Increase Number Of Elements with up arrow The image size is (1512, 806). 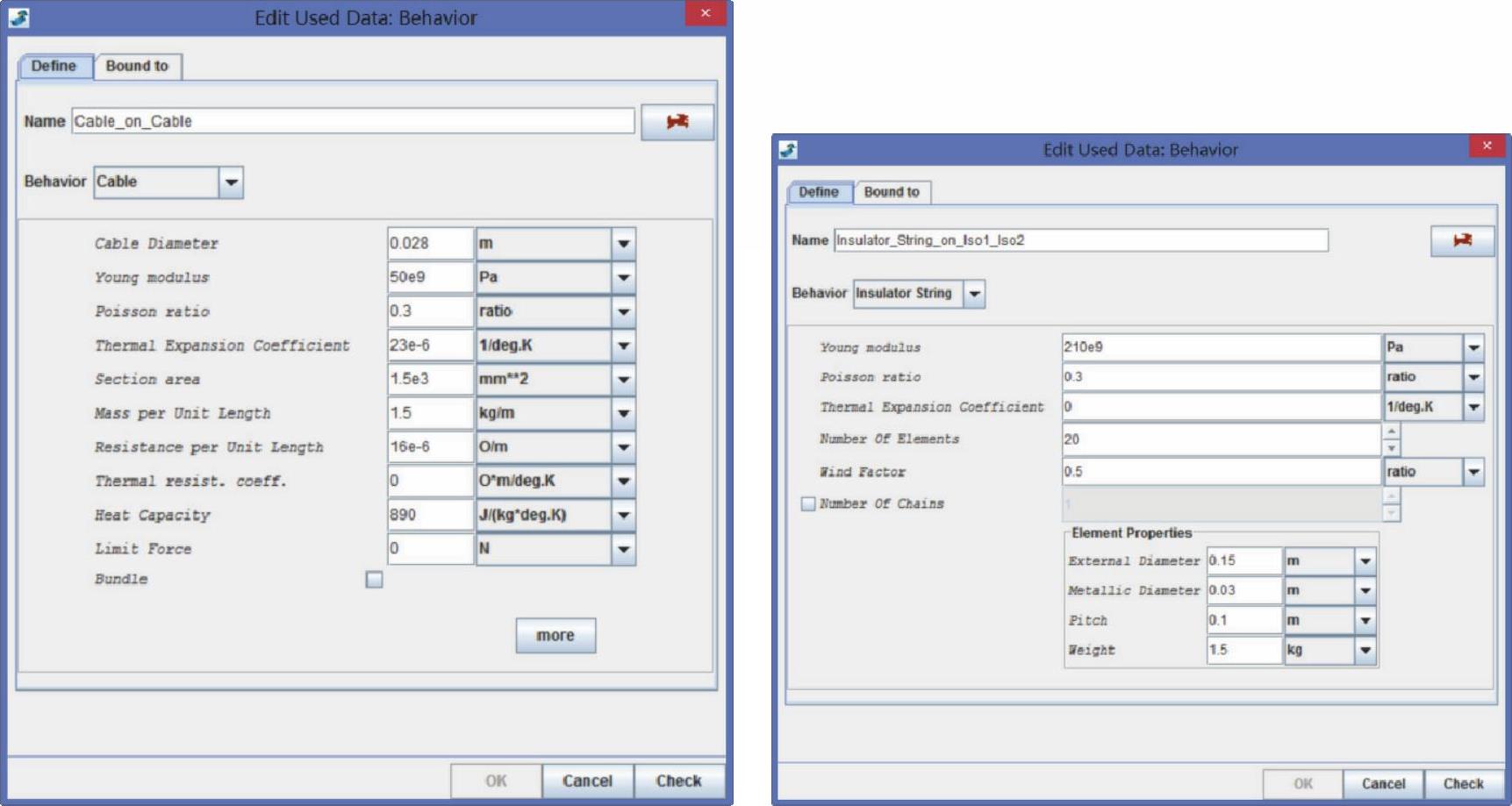click(x=1391, y=432)
